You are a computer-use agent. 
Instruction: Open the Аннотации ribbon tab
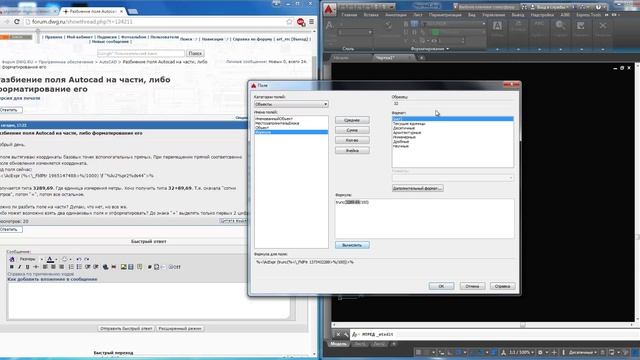tap(396, 15)
